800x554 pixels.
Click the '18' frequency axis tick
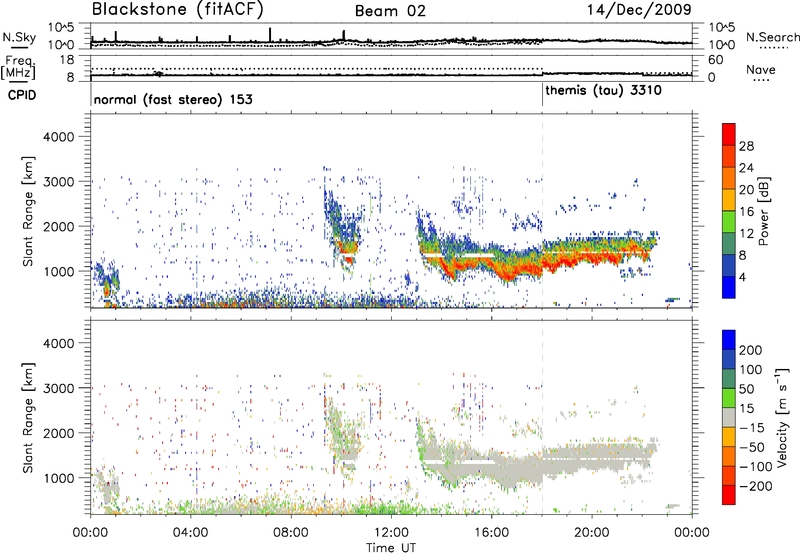[67, 60]
